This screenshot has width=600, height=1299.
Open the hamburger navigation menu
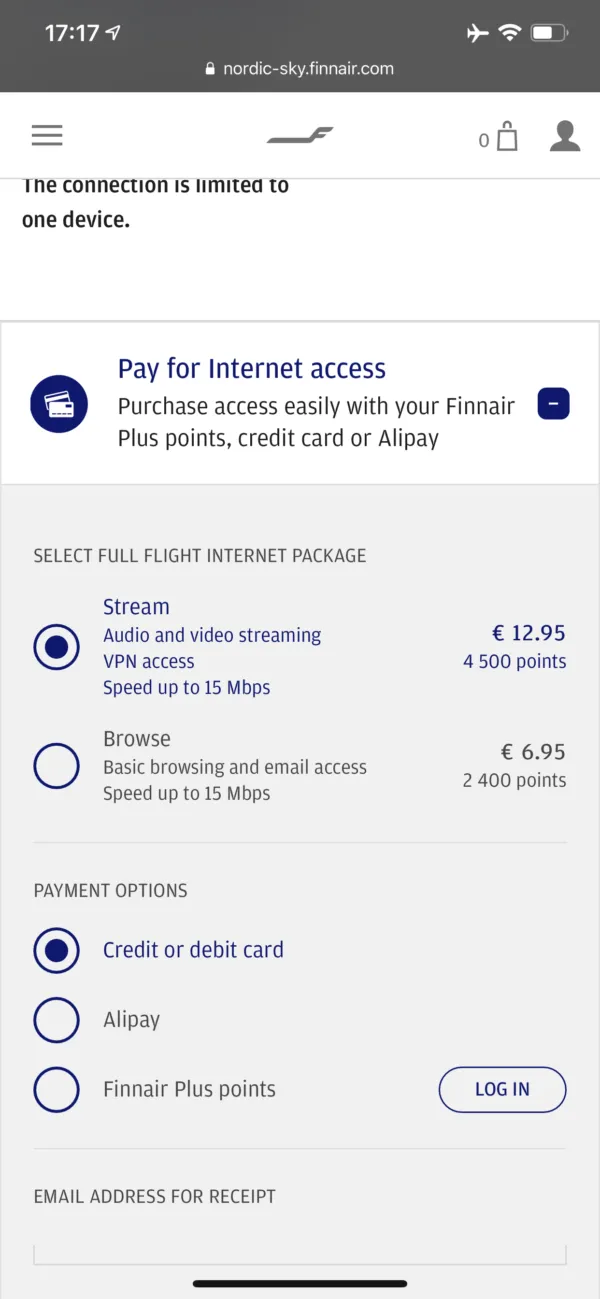pos(46,135)
